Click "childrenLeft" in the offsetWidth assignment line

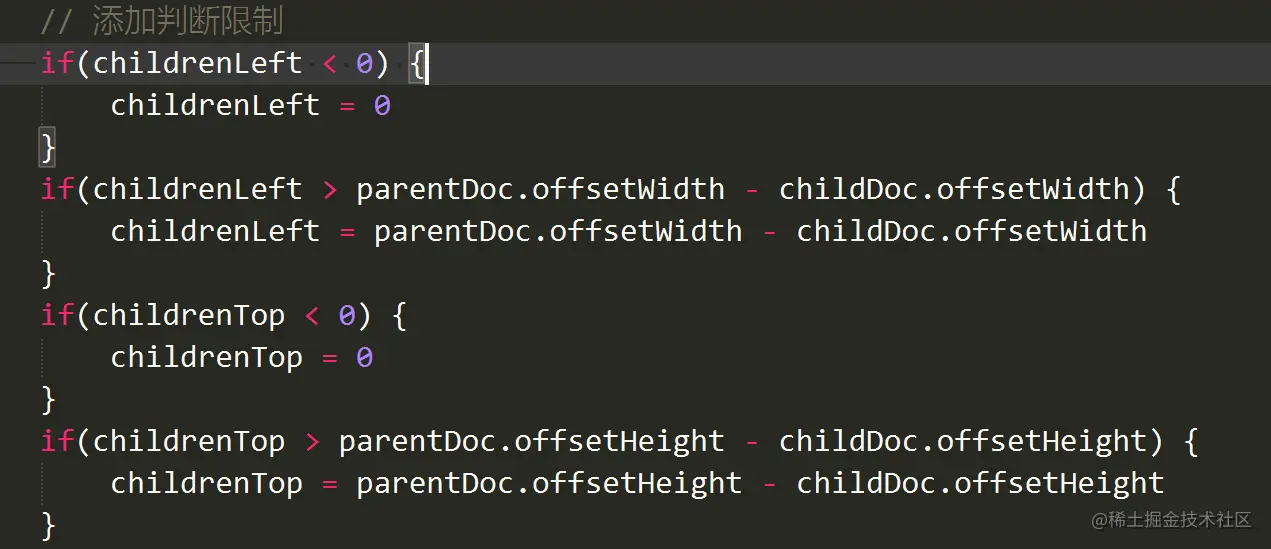point(215,231)
